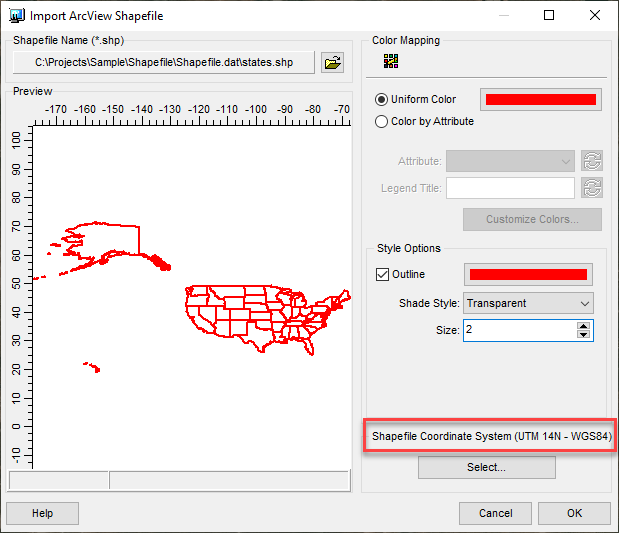This screenshot has width=619, height=533.
Task: Open the Shade Style dropdown
Action: click(x=528, y=303)
